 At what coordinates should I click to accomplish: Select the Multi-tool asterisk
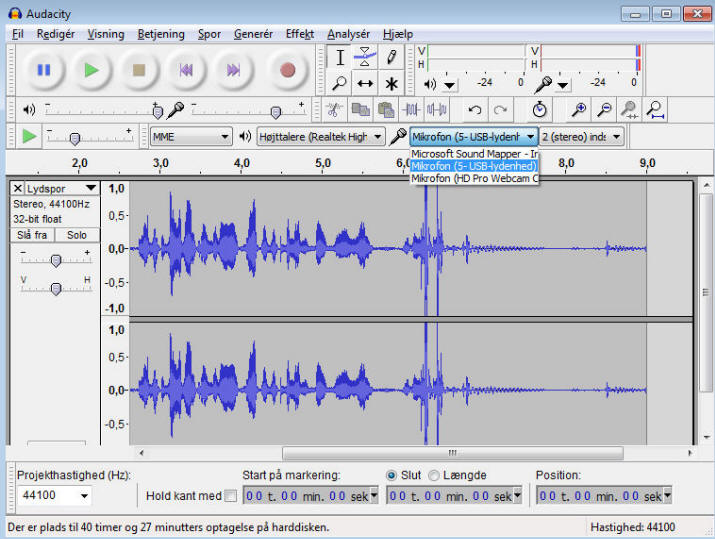[x=391, y=83]
